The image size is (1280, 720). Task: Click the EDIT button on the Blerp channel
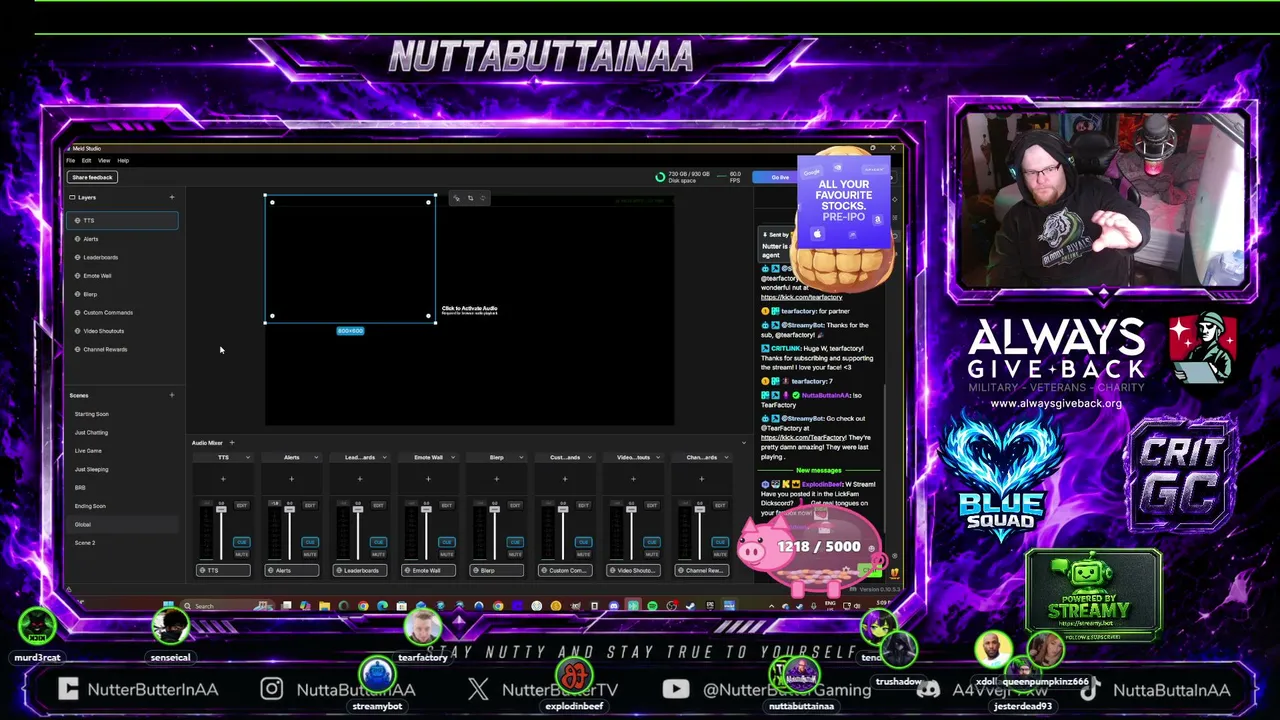point(515,505)
